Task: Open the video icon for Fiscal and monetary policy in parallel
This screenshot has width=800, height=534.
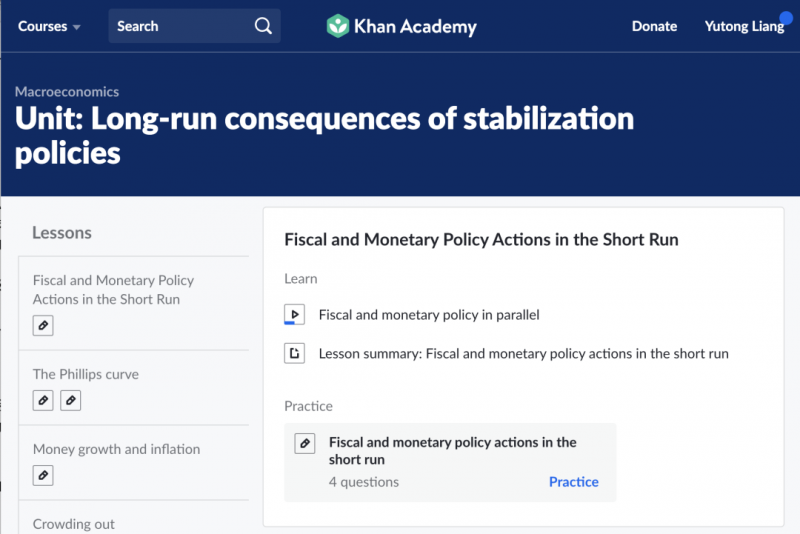Action: point(294,315)
